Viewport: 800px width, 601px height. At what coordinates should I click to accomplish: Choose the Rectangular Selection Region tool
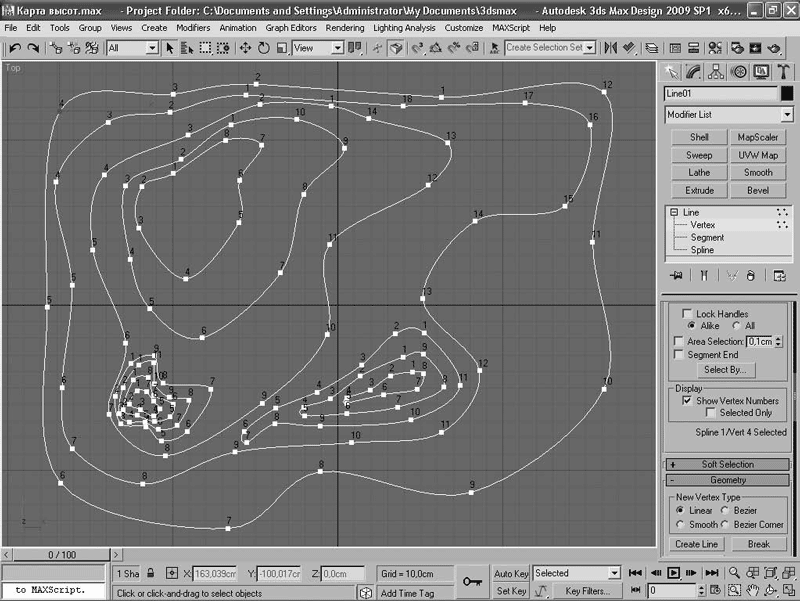[205, 48]
